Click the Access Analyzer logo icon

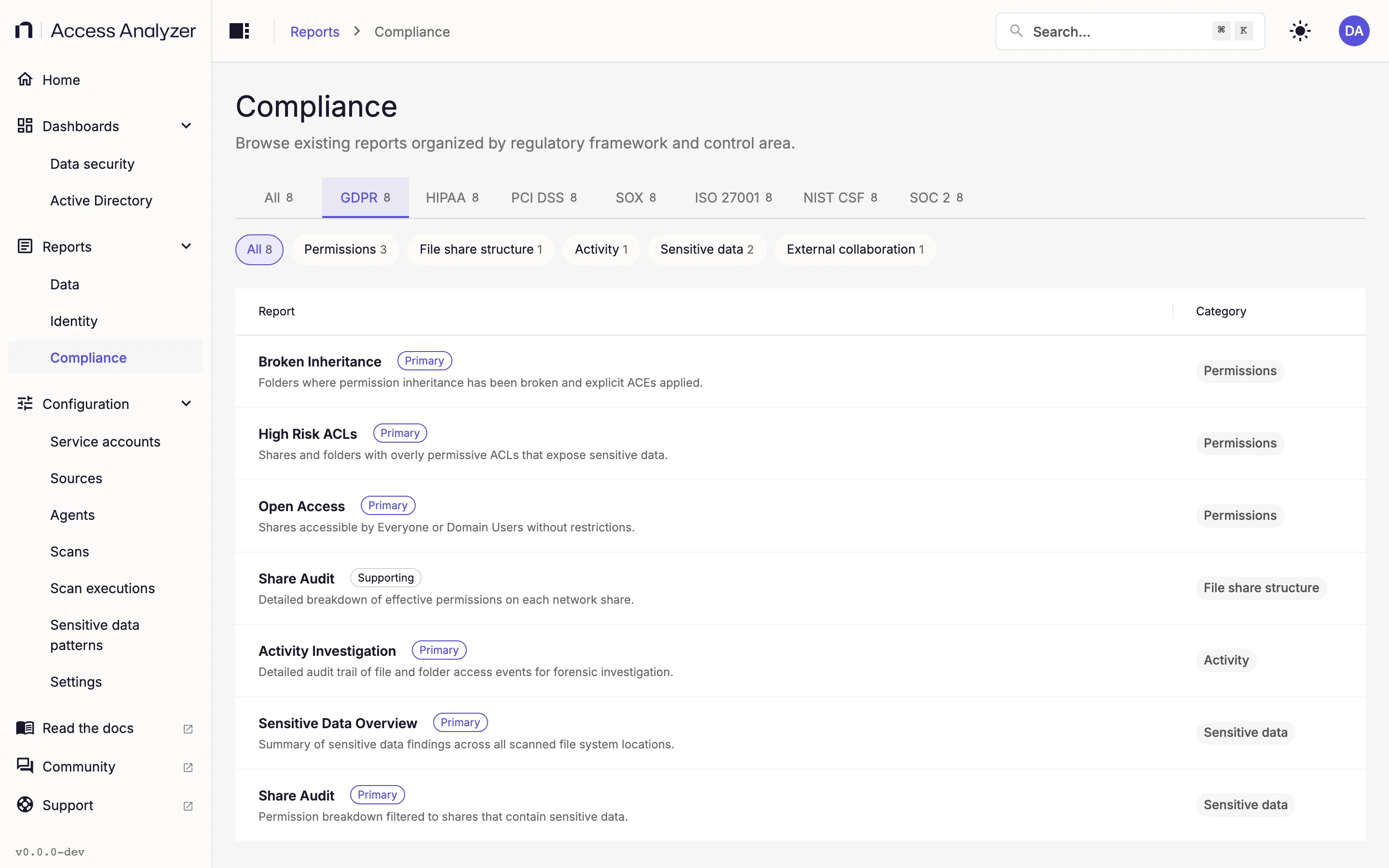24,30
